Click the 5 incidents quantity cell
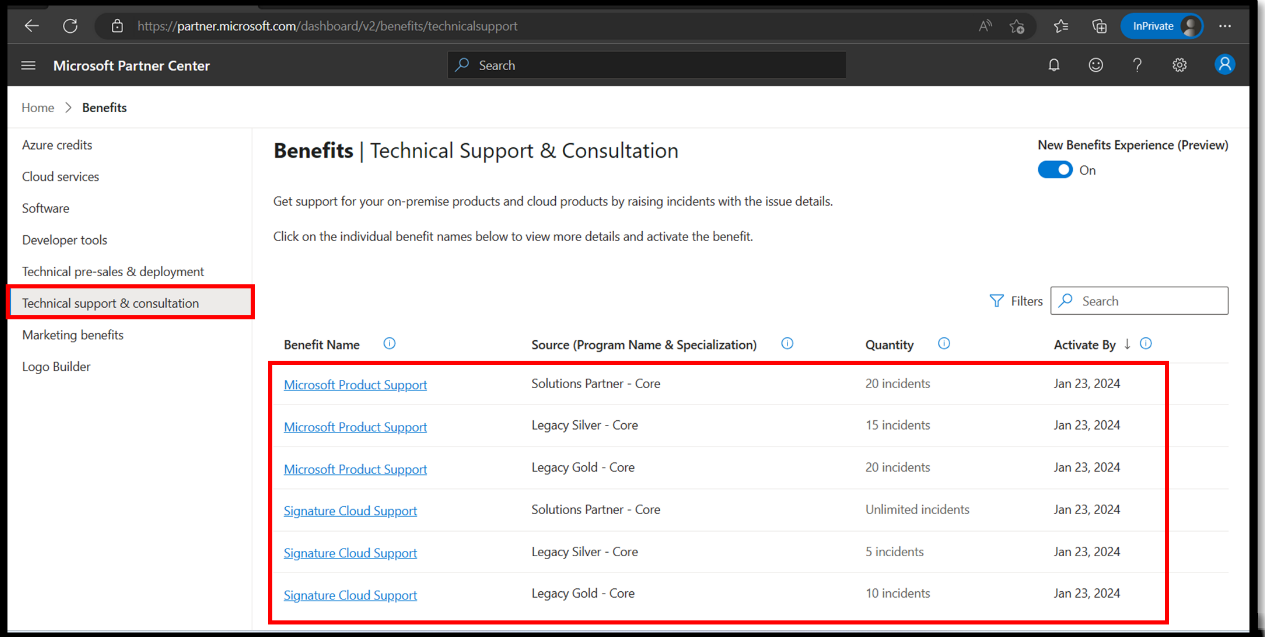Image resolution: width=1265 pixels, height=637 pixels. tap(895, 551)
